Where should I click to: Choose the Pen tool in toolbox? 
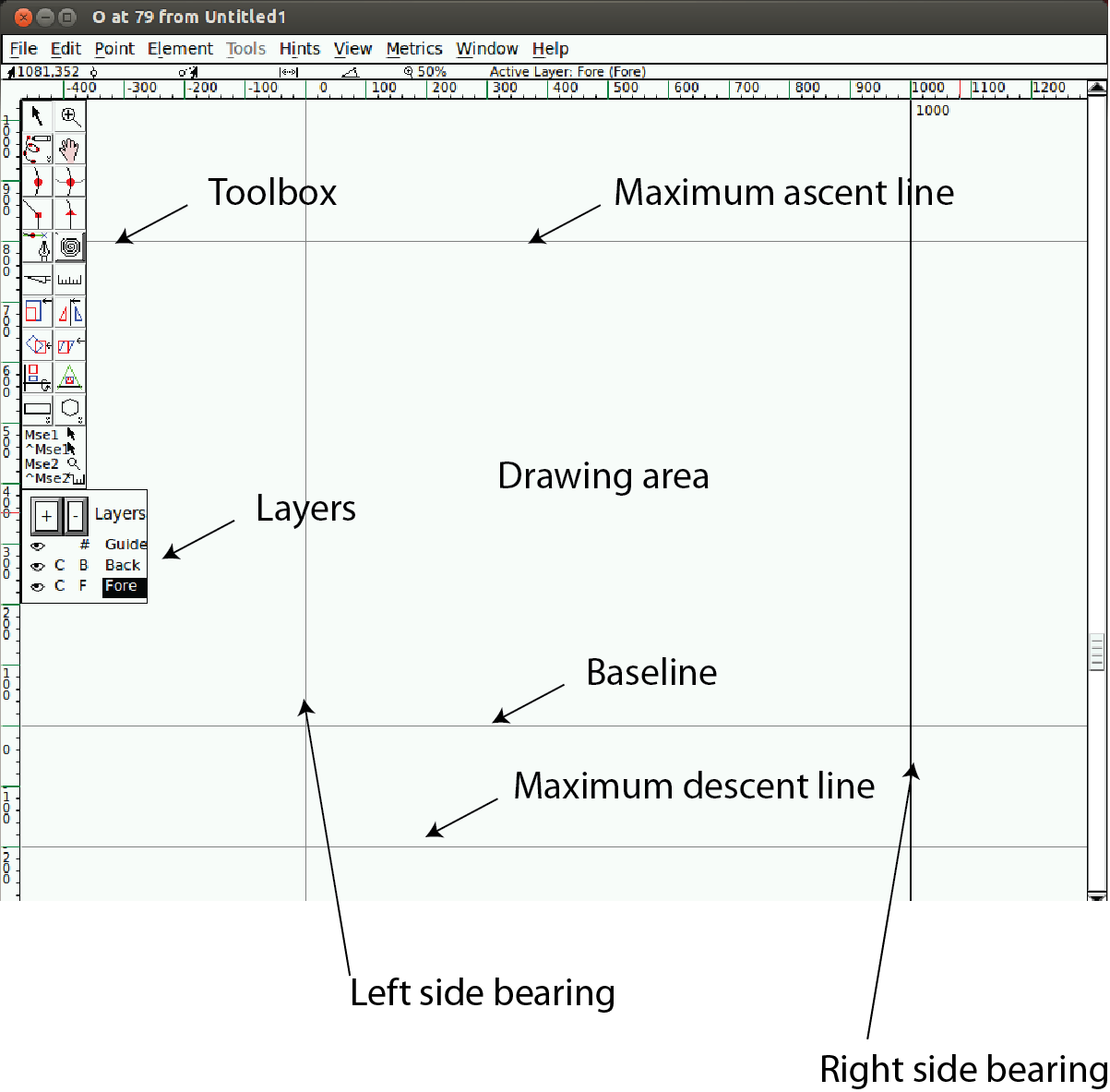[37, 247]
